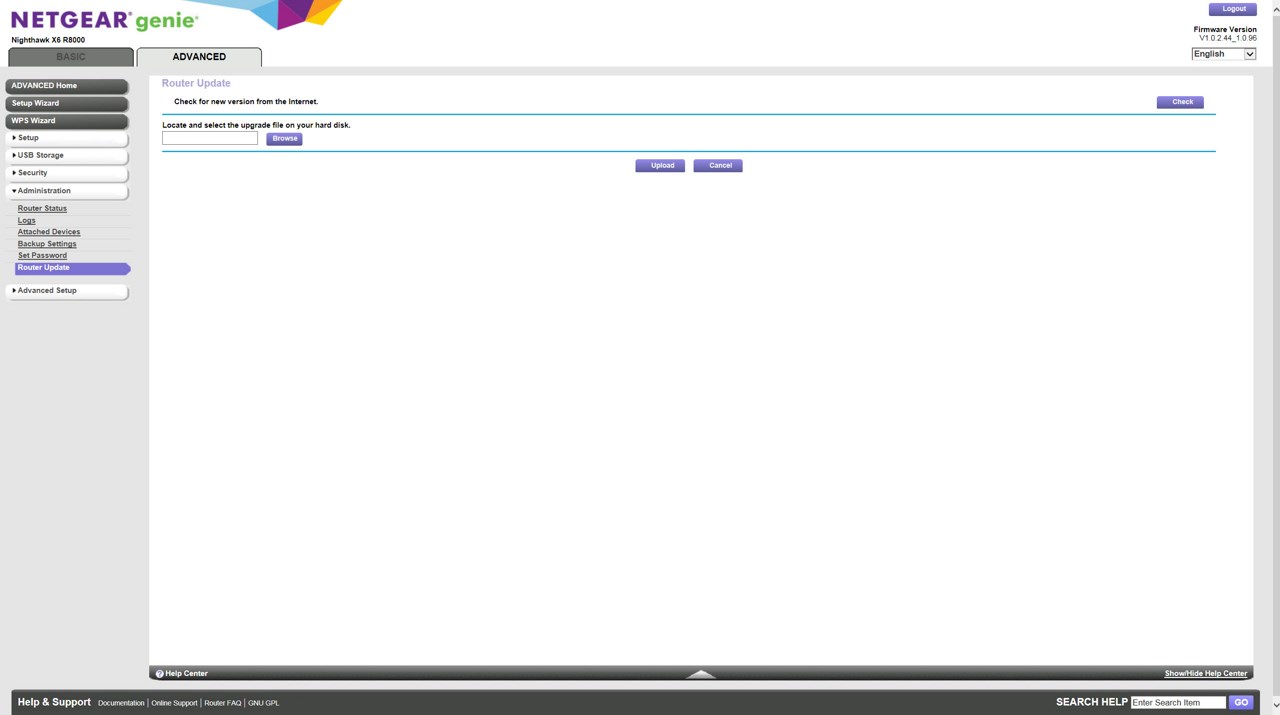Expand the Advanced Setup section
1280x715 pixels.
point(67,291)
